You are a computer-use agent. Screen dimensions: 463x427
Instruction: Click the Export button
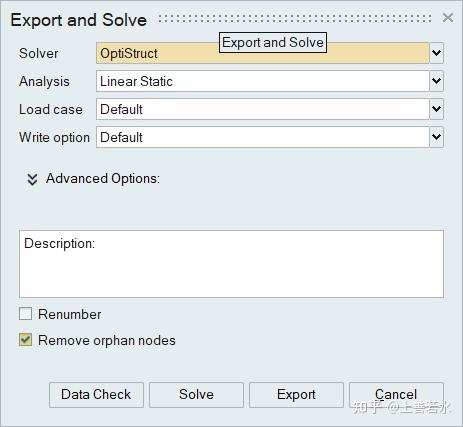[296, 395]
